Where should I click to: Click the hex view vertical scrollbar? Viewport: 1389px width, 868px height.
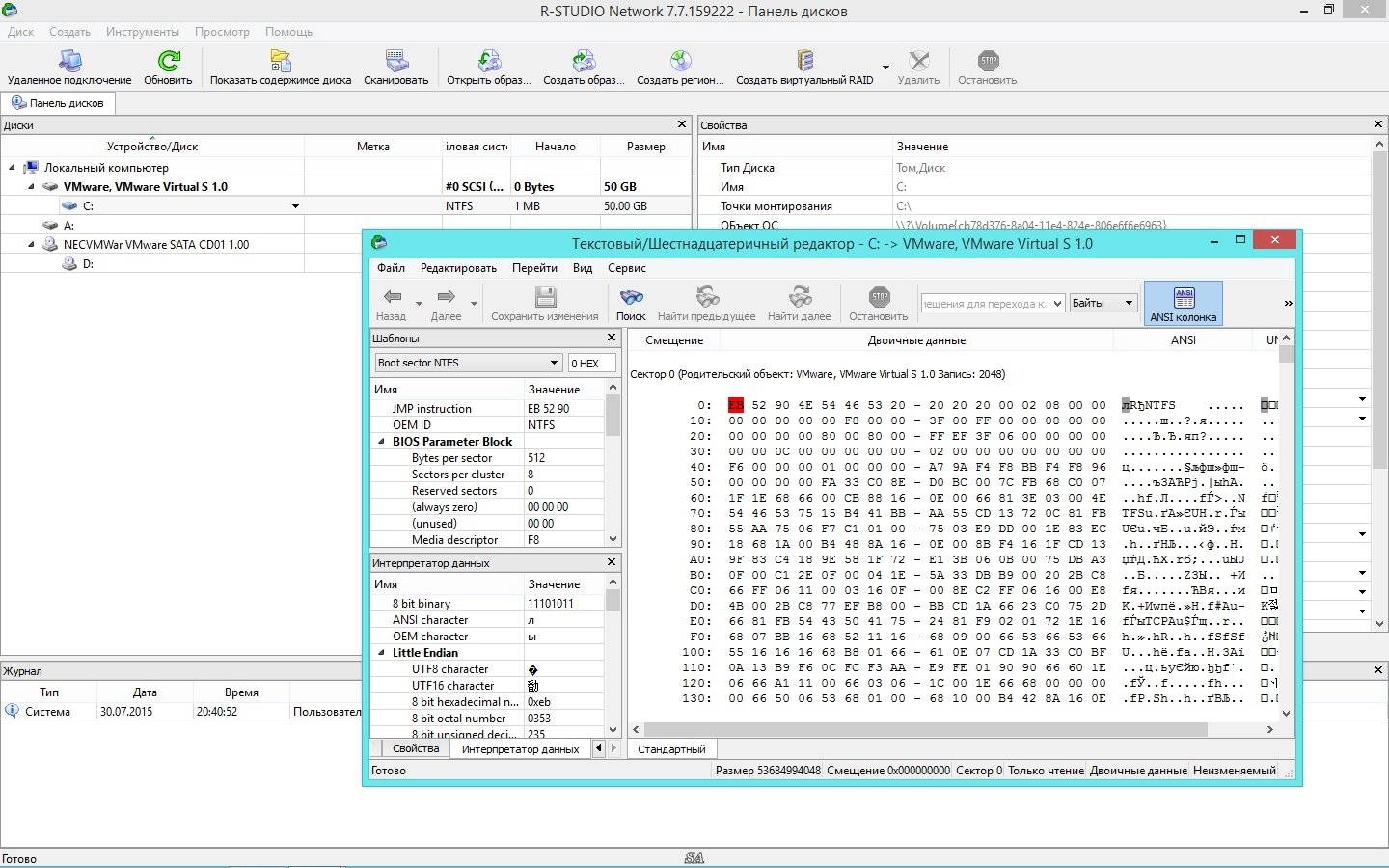(1286, 354)
